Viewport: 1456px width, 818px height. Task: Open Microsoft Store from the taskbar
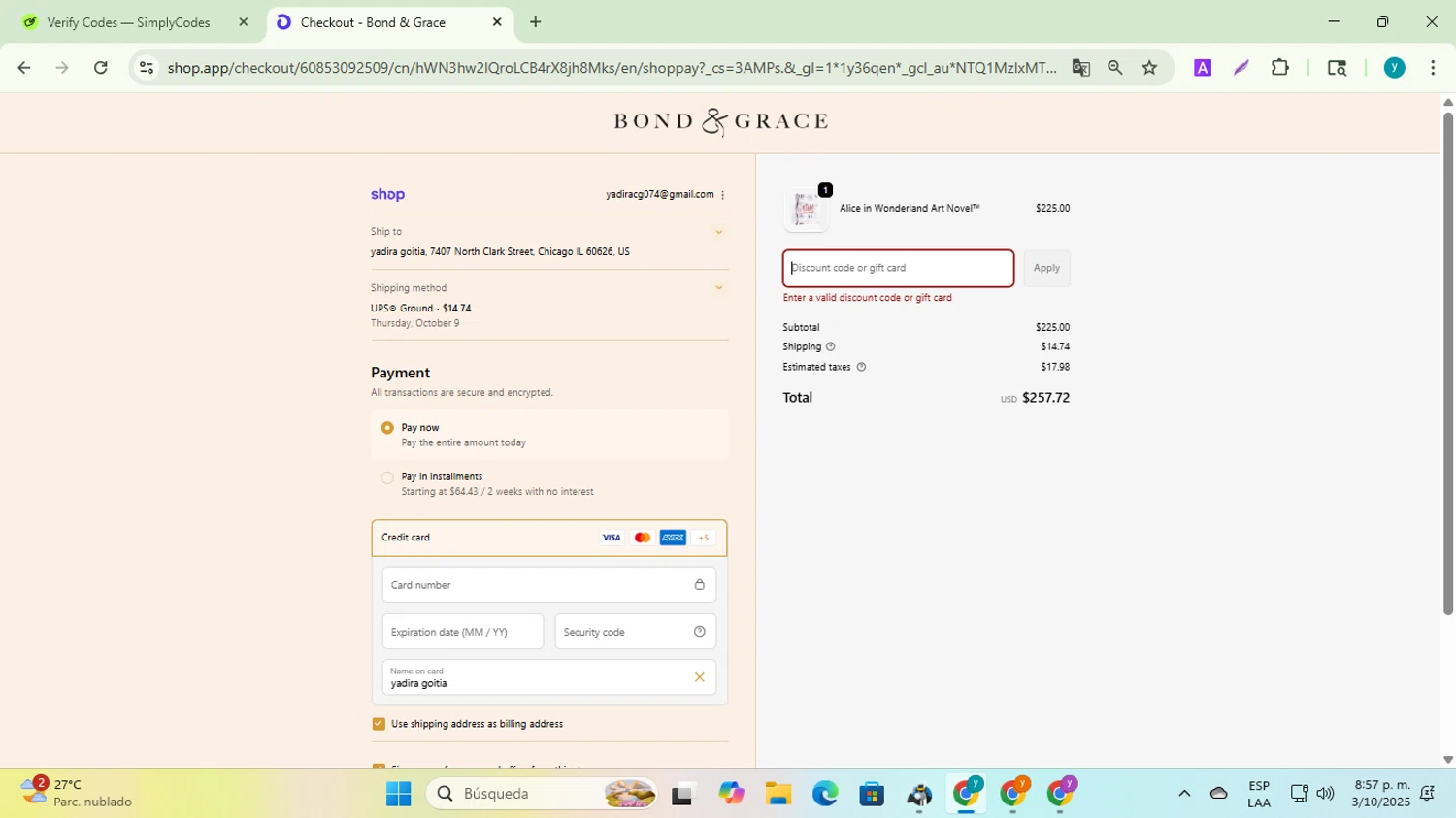pos(872,795)
